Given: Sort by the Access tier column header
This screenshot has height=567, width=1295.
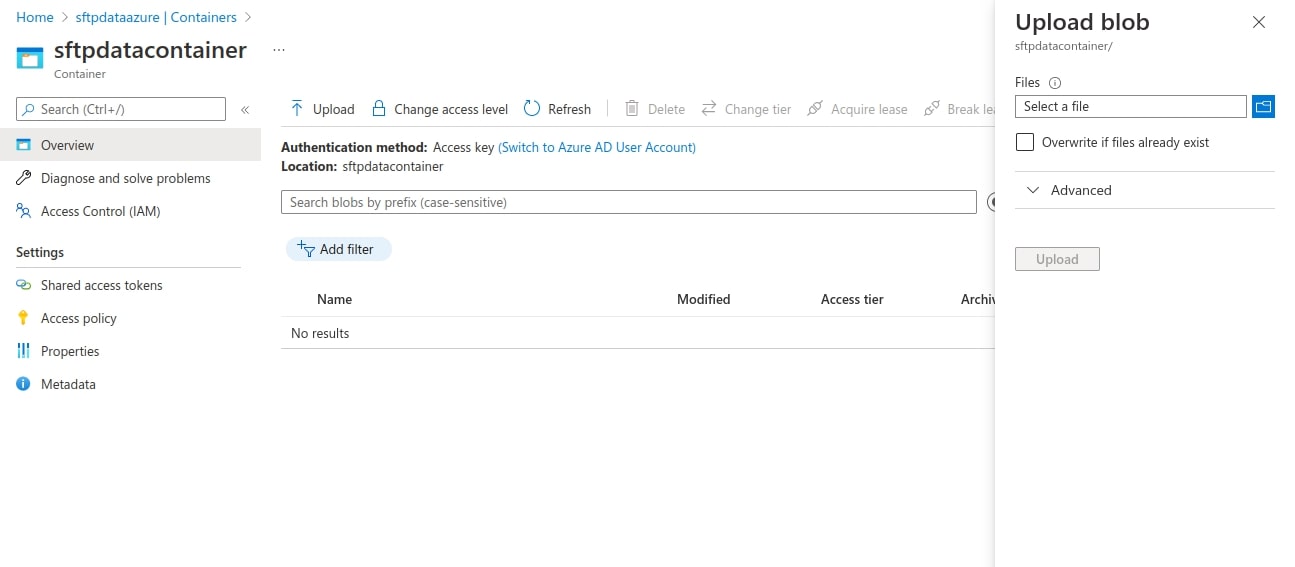Looking at the screenshot, I should pos(852,299).
